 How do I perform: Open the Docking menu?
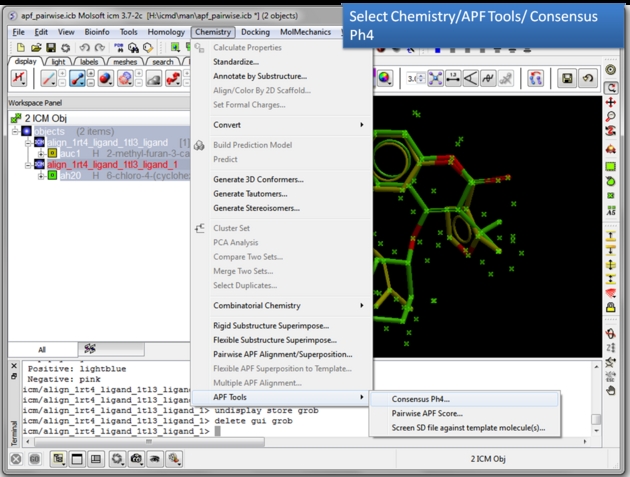(255, 32)
